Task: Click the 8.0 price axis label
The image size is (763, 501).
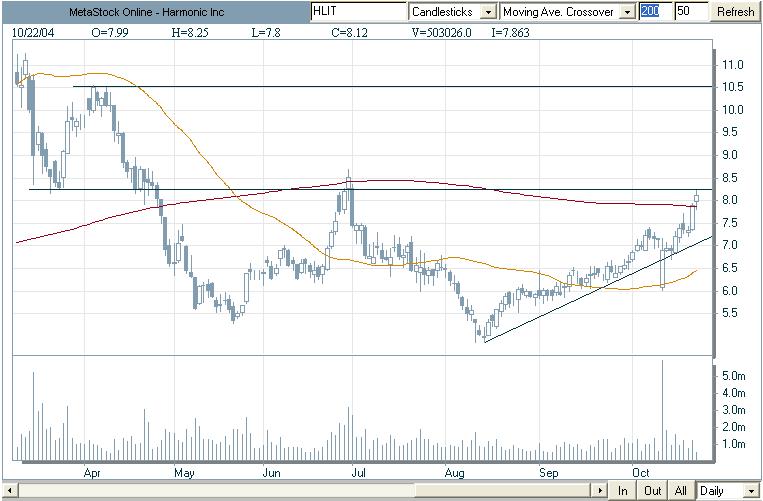Action: coord(732,200)
